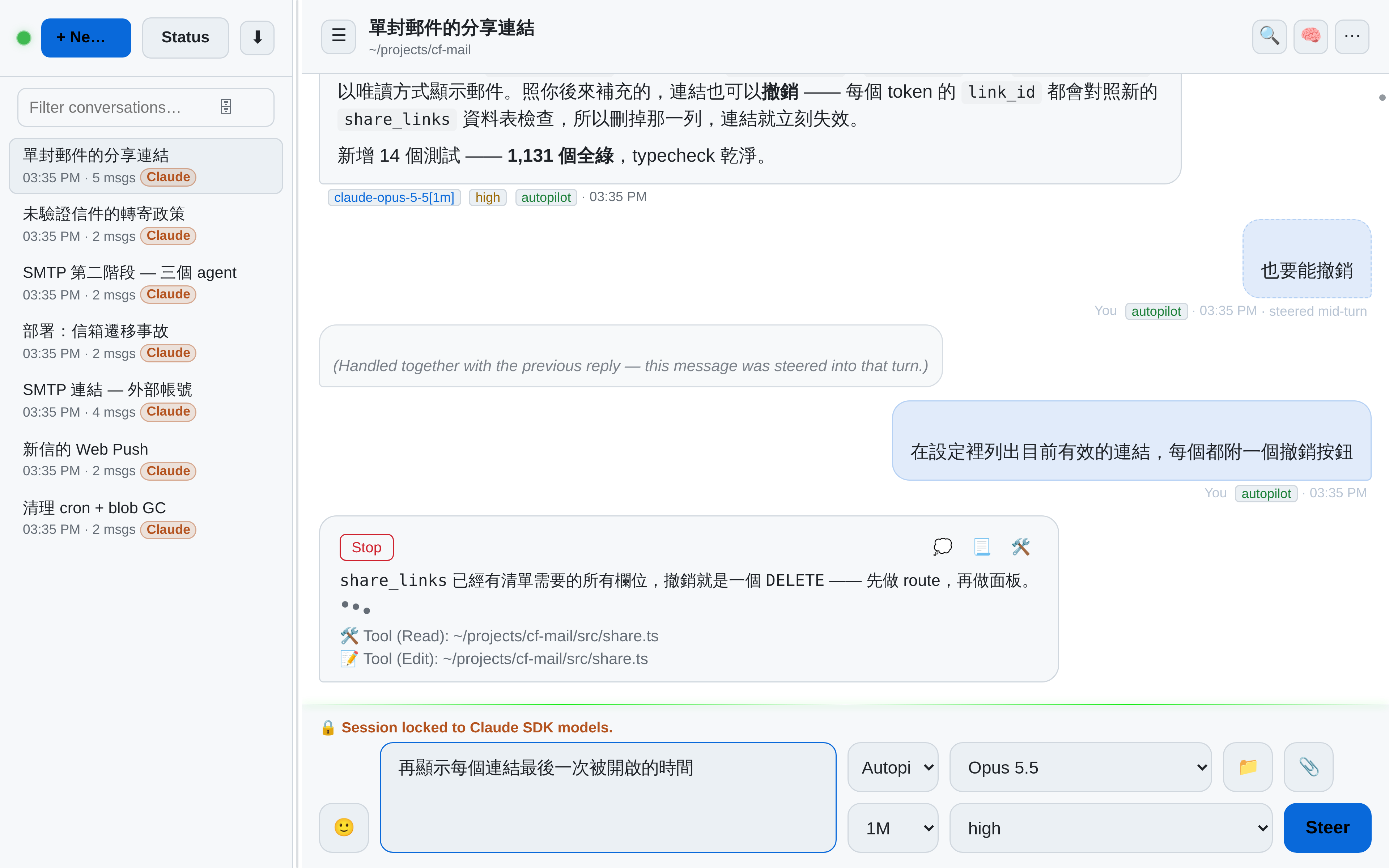1389x868 pixels.
Task: Click the scrollbar thumb dot at right edge
Action: tap(1382, 98)
